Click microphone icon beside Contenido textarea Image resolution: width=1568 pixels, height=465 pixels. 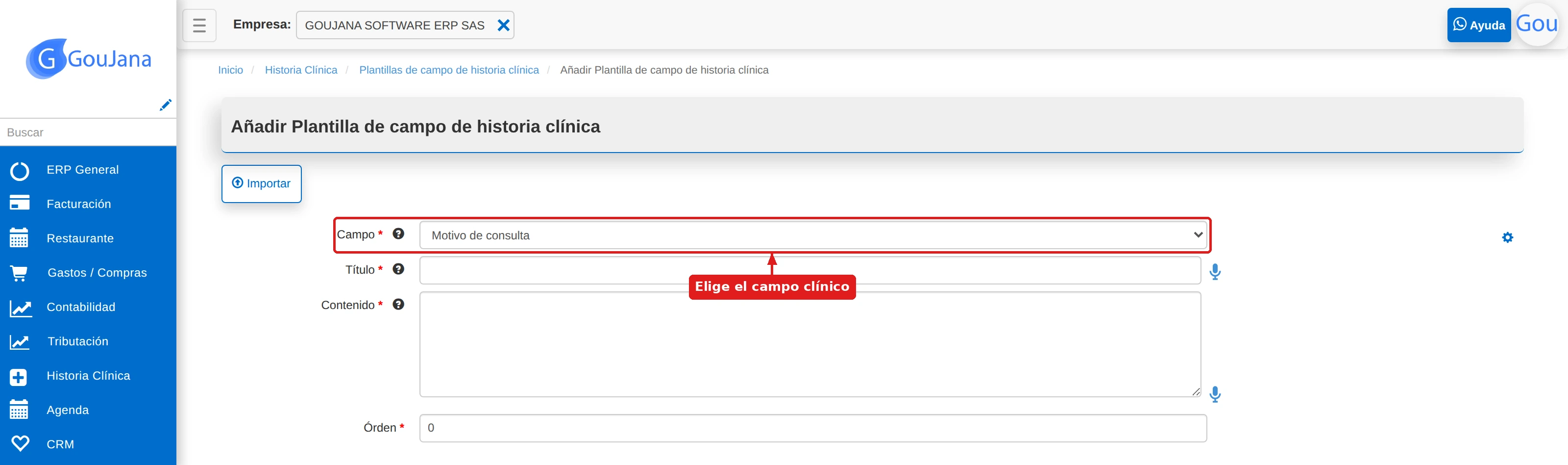1215,394
